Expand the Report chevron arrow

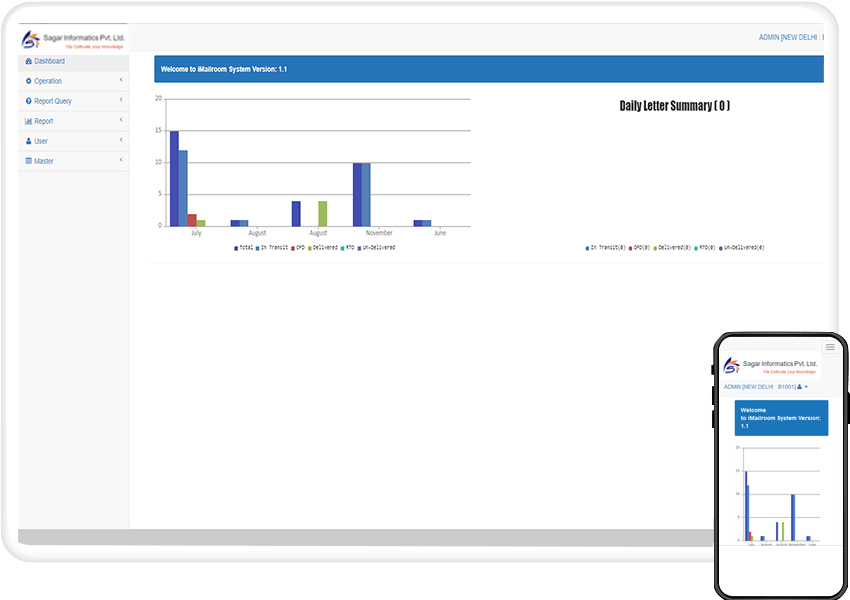pyautogui.click(x=121, y=120)
